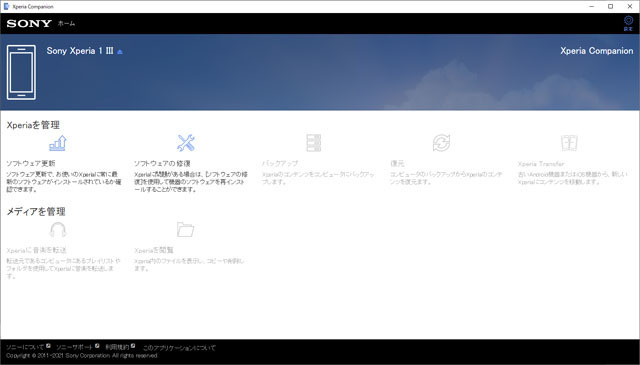Select the バックアップ title
The width and height of the screenshot is (640, 365).
click(x=280, y=163)
